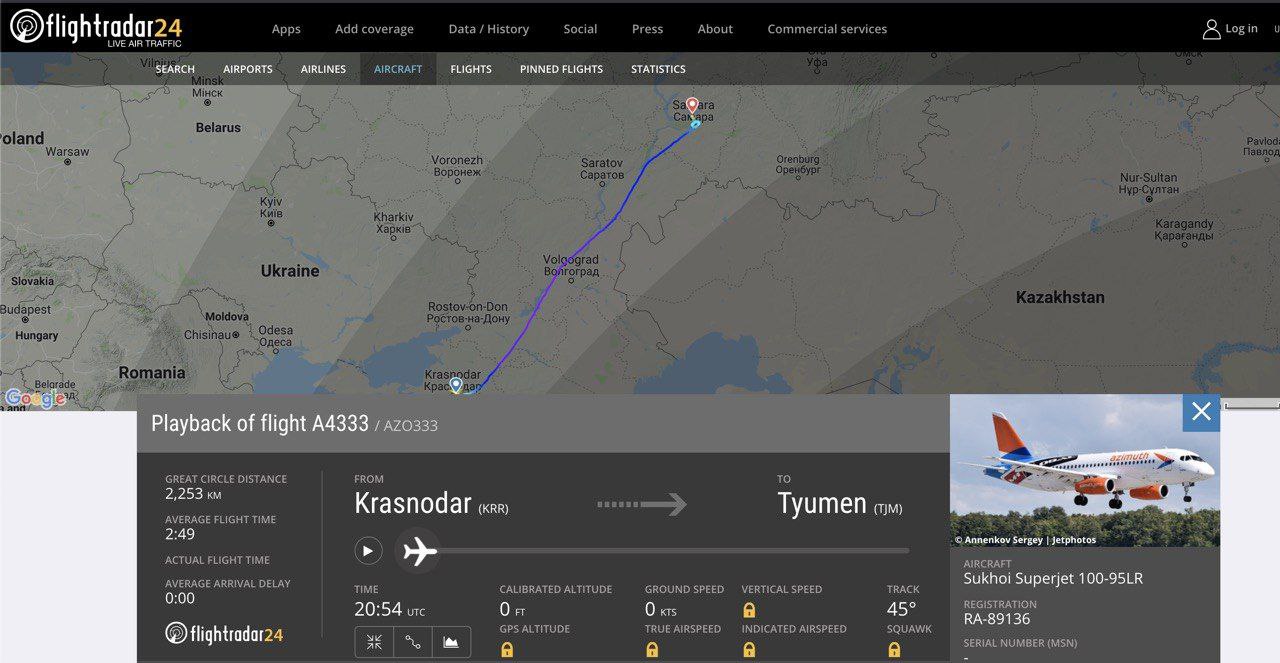
Task: Show the altitude graph chart icon
Action: pos(451,642)
